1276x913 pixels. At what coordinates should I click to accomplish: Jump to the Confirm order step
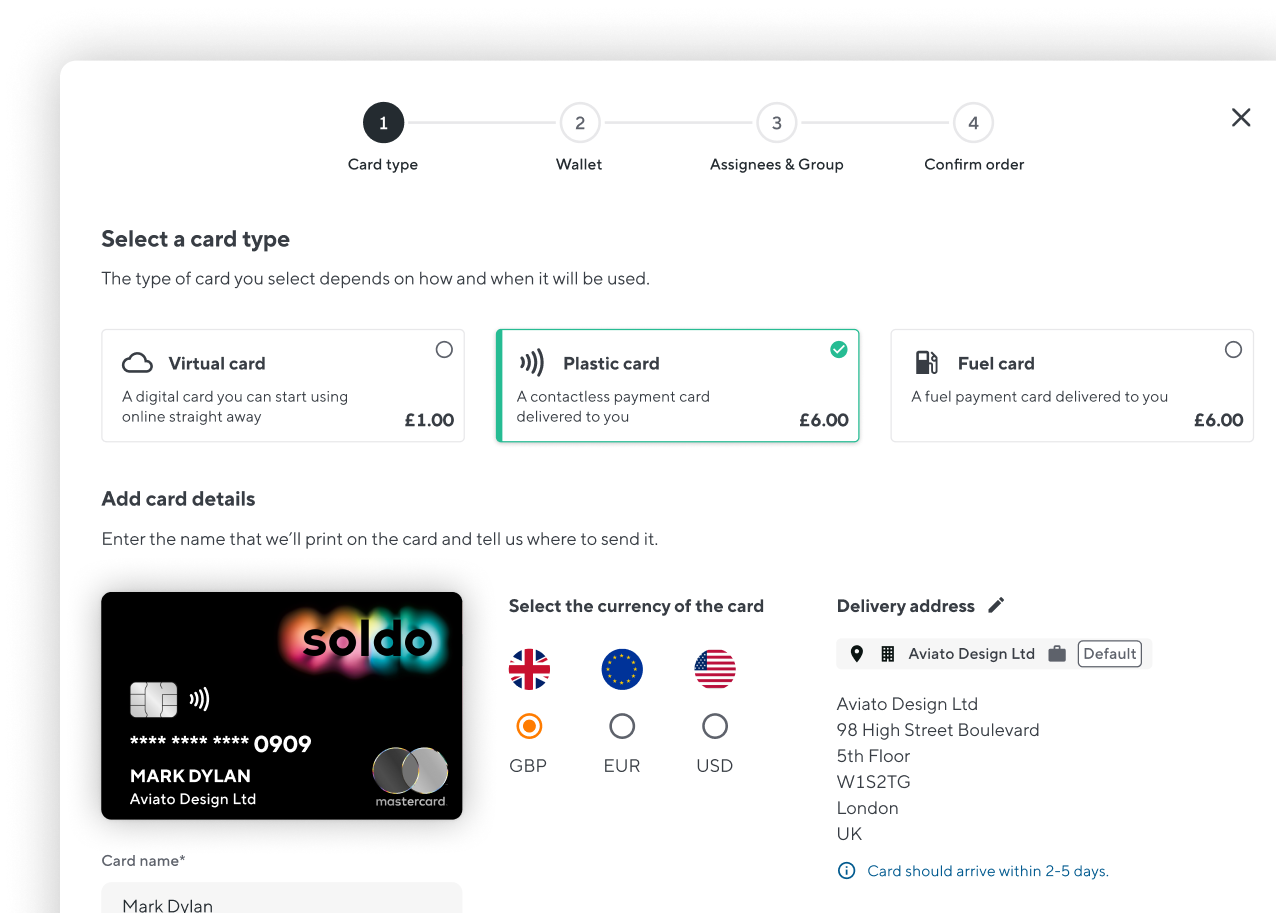(973, 122)
